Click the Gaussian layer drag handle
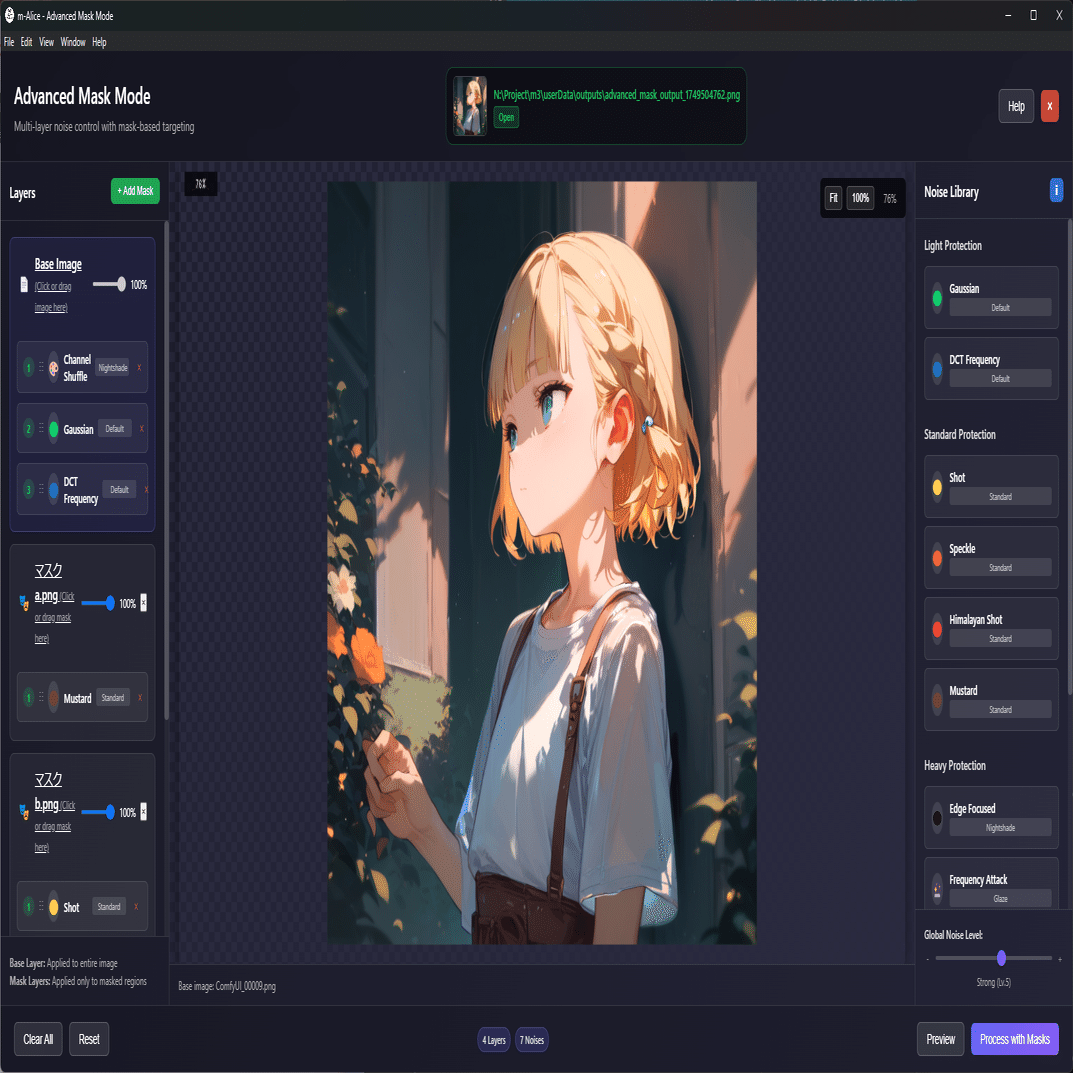The width and height of the screenshot is (1073, 1073). coord(41,428)
